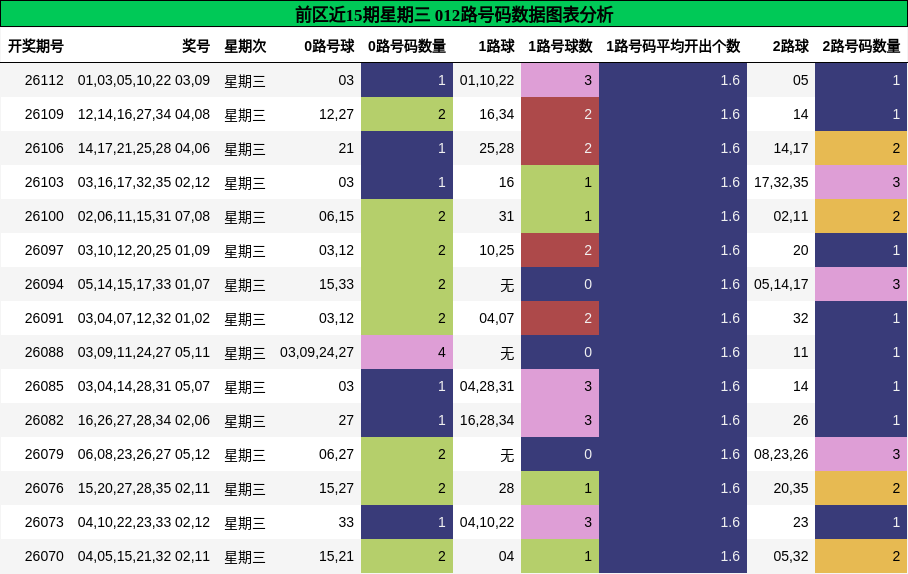The image size is (908, 574).
Task: Click prize numbers 02,06,11,15,31 07,08
Action: pyautogui.click(x=144, y=217)
